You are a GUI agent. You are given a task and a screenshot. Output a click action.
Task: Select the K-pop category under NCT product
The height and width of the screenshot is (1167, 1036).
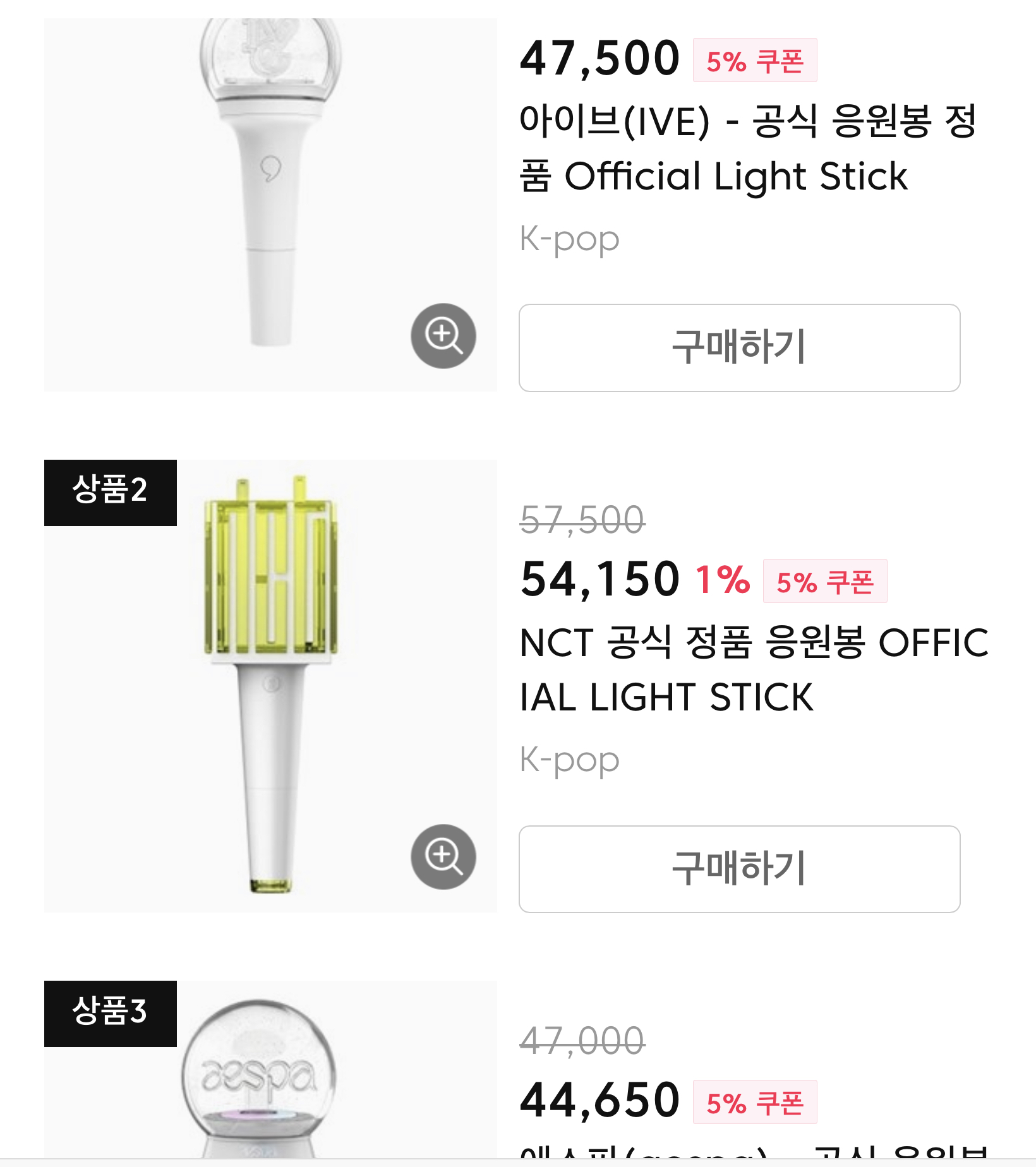coord(569,760)
